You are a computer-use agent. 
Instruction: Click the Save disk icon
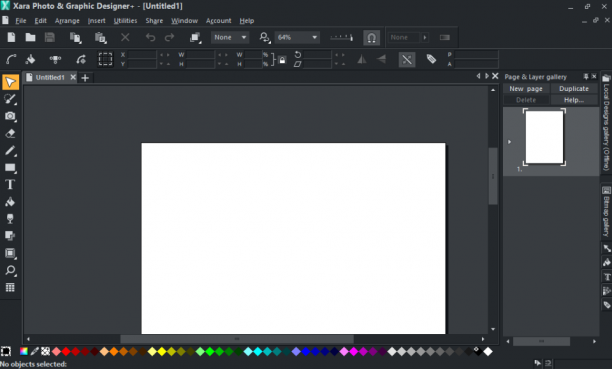pyautogui.click(x=50, y=37)
